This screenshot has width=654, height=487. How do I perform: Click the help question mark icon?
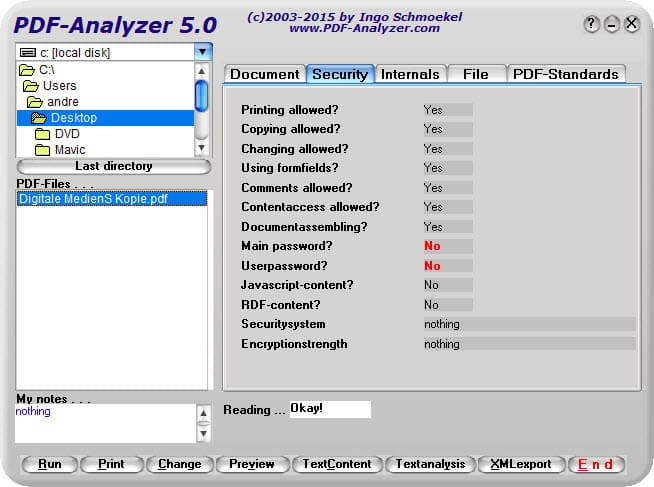591,24
